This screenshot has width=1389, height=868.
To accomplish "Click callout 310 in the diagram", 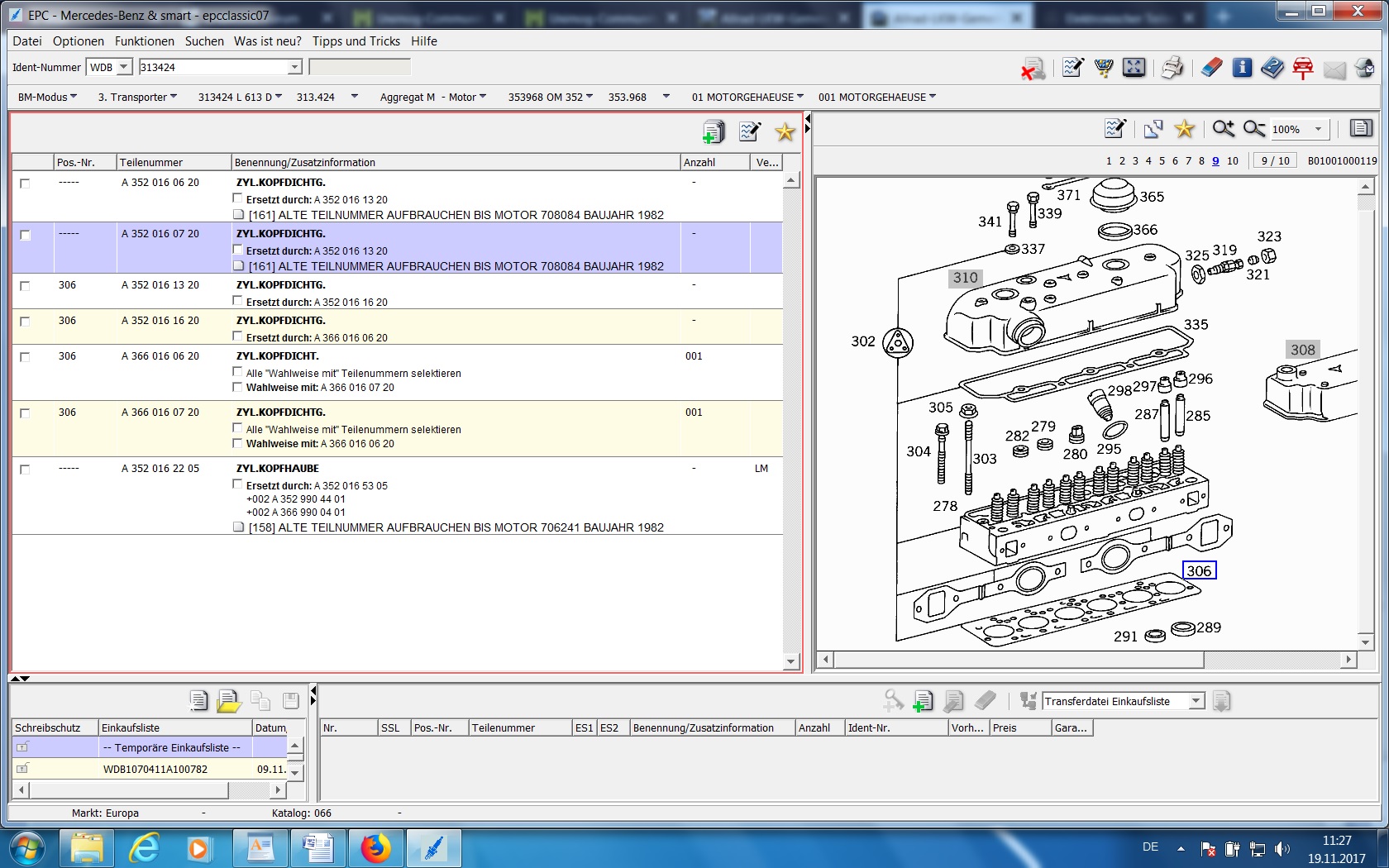I will point(965,278).
